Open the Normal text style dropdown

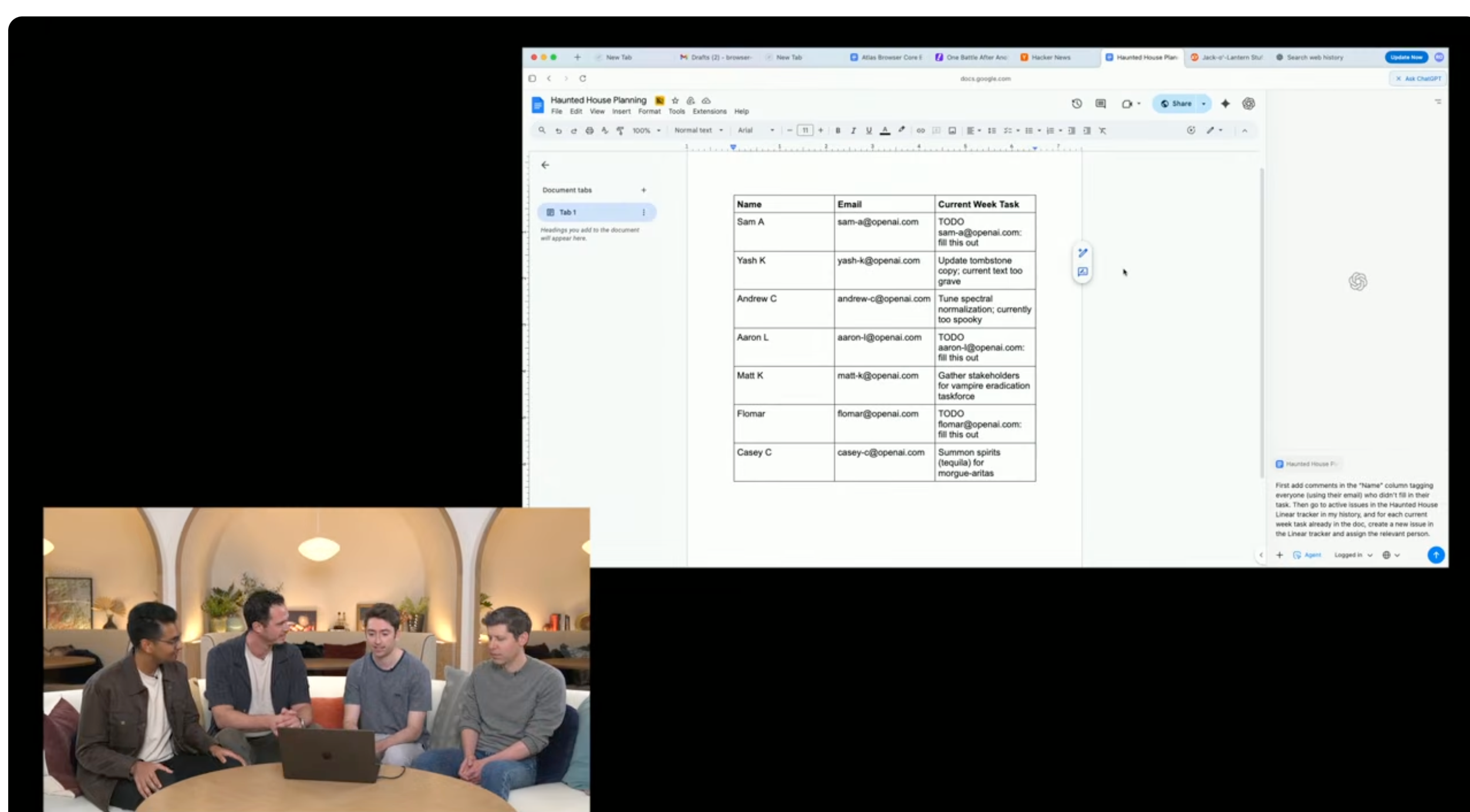[x=698, y=130]
